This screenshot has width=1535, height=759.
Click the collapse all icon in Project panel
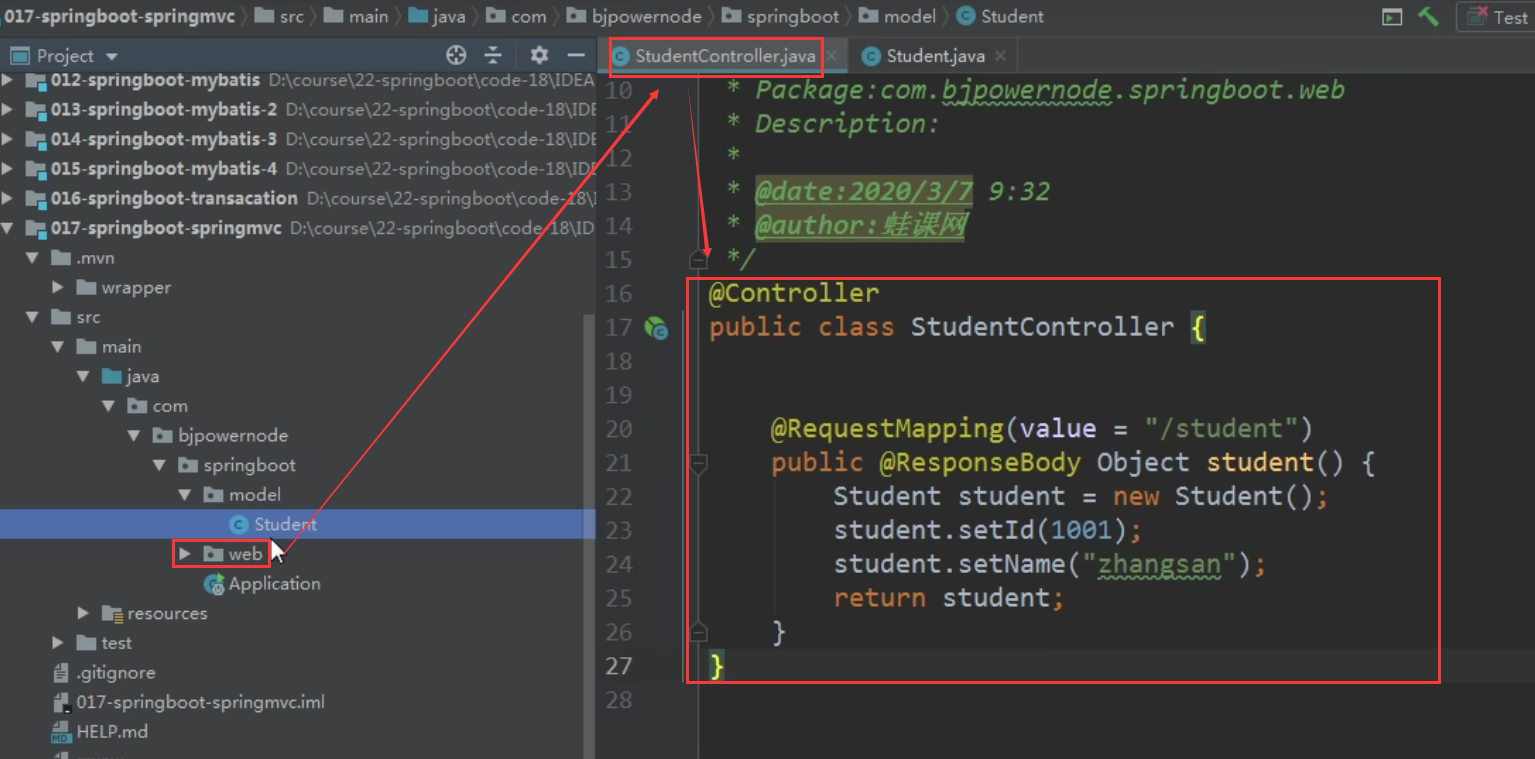tap(493, 55)
